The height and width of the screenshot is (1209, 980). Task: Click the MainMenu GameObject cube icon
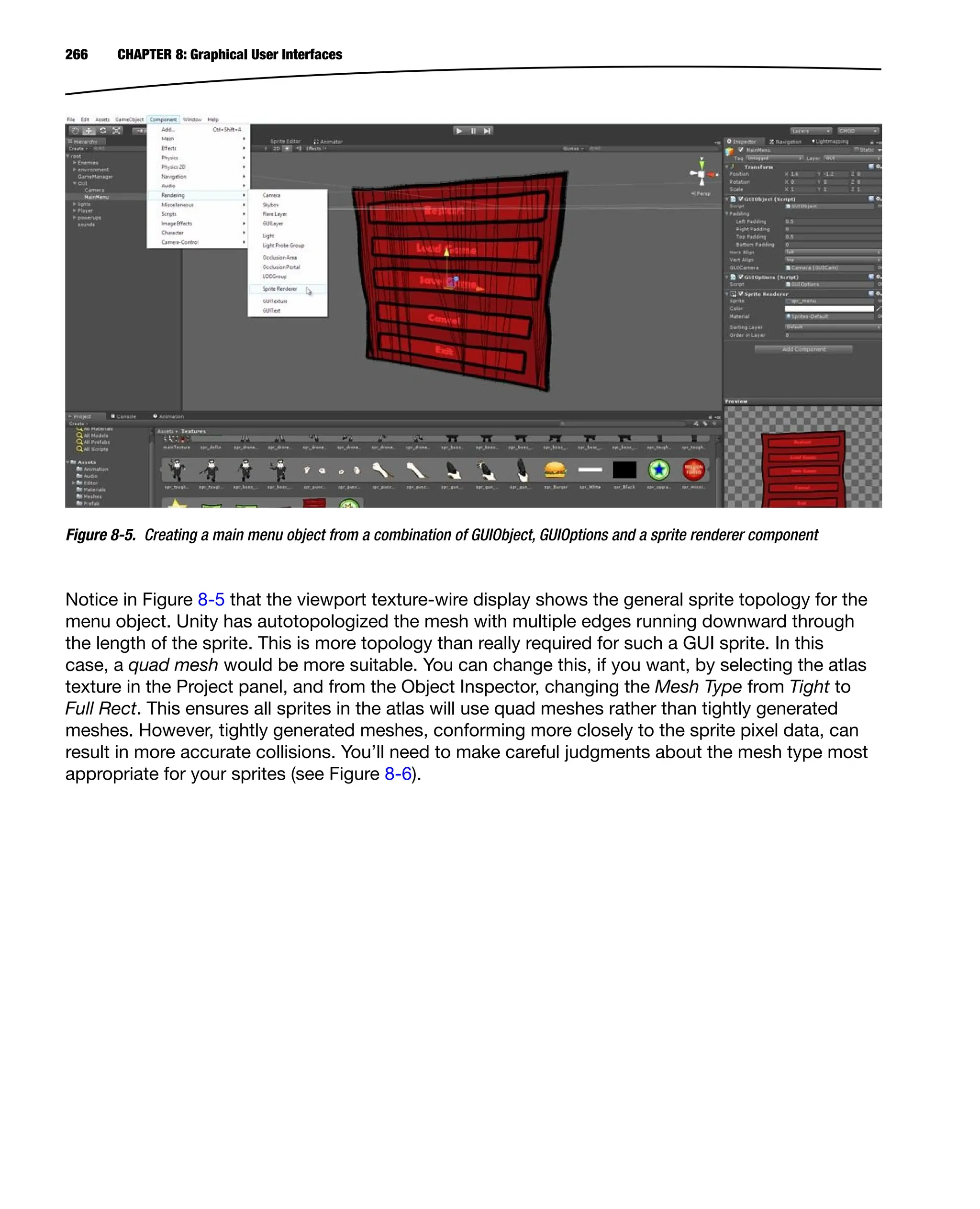pyautogui.click(x=730, y=151)
